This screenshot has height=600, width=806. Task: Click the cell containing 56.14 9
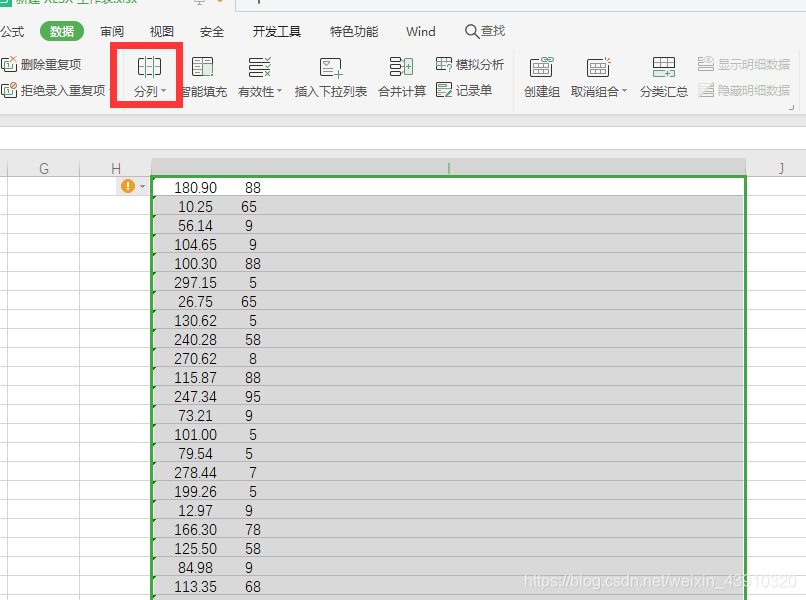449,225
